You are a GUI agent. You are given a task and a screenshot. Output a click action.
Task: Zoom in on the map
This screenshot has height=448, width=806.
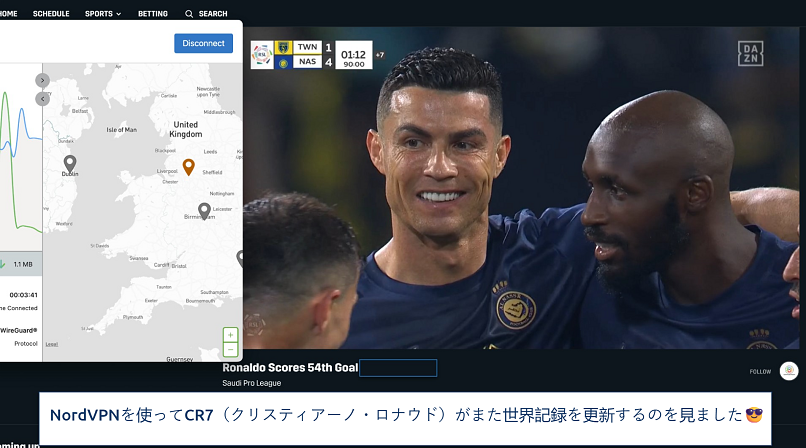(231, 335)
